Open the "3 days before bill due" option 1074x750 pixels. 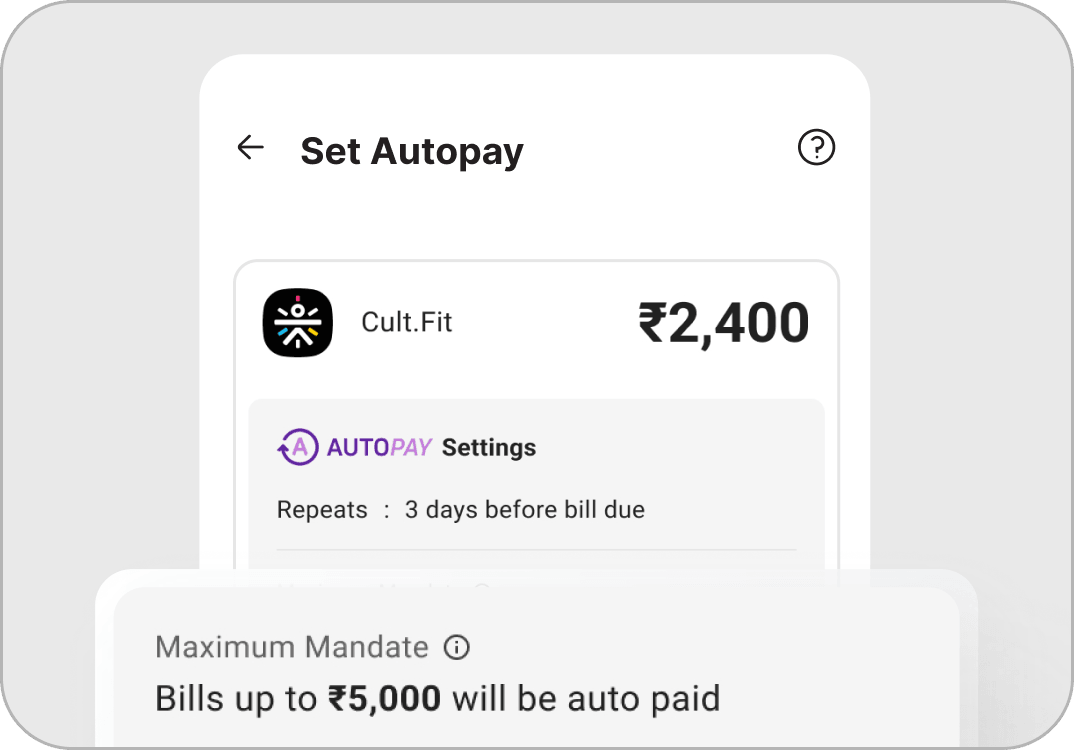click(524, 509)
